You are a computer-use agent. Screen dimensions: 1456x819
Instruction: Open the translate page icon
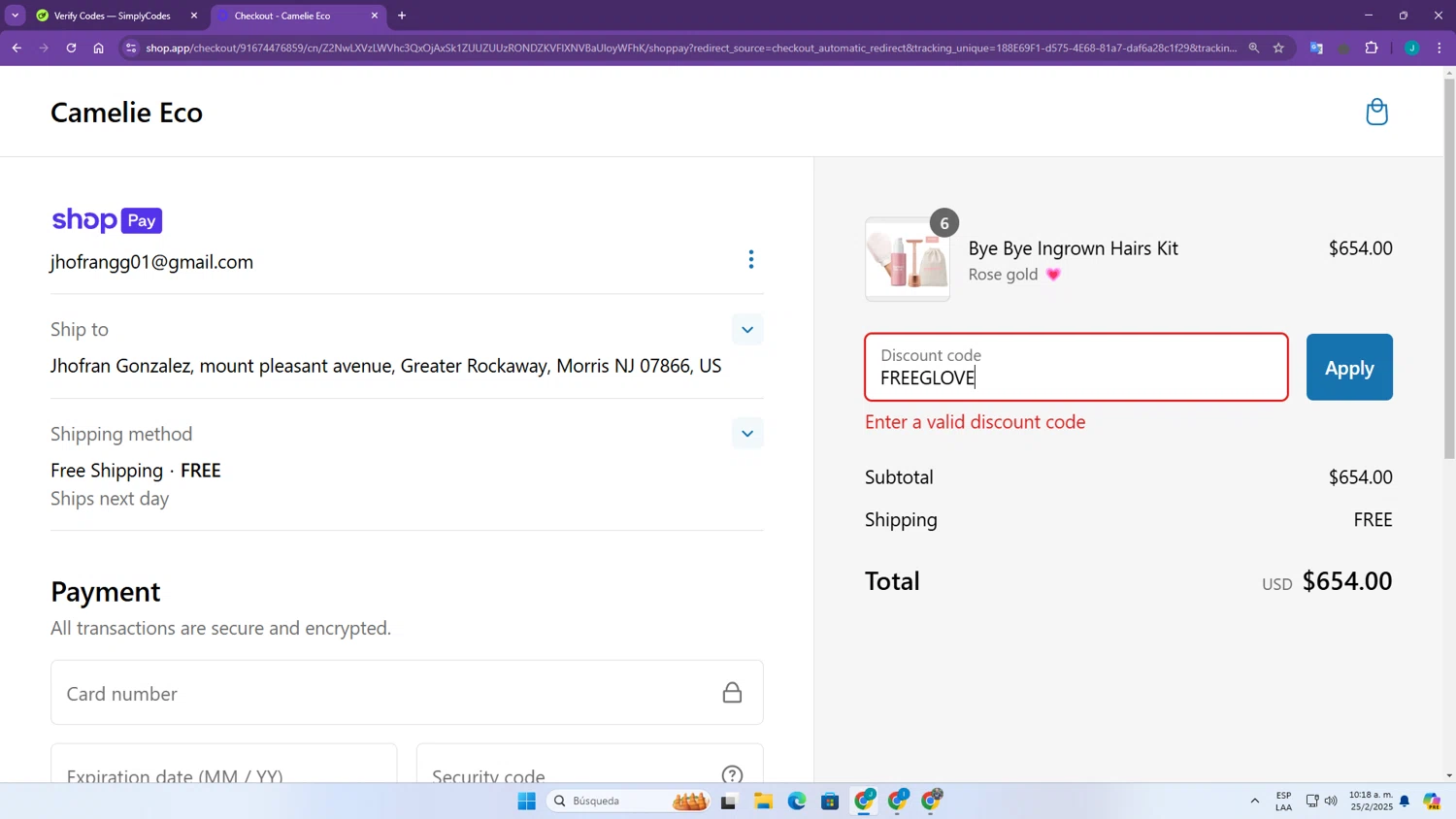tap(1316, 48)
